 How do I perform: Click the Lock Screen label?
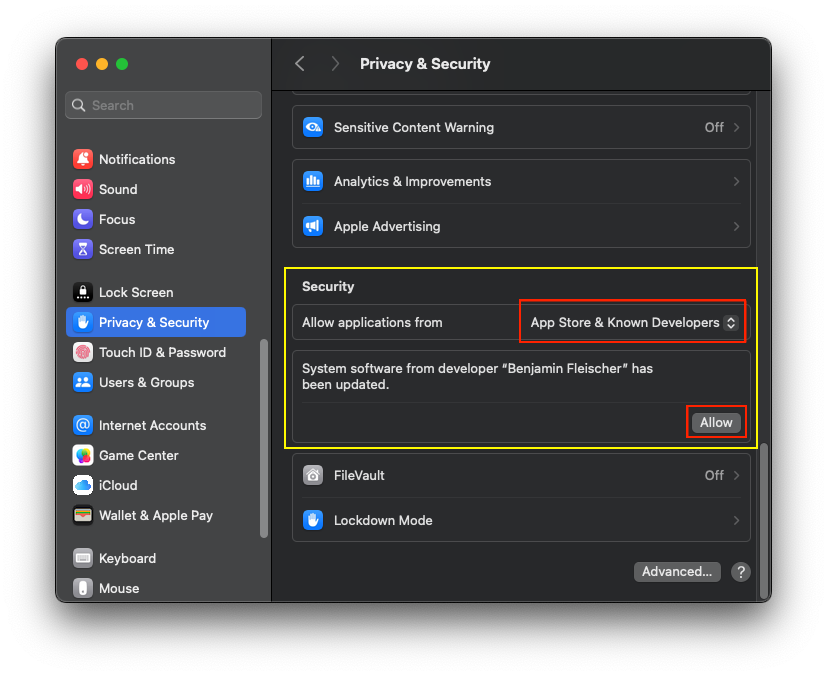coord(136,292)
